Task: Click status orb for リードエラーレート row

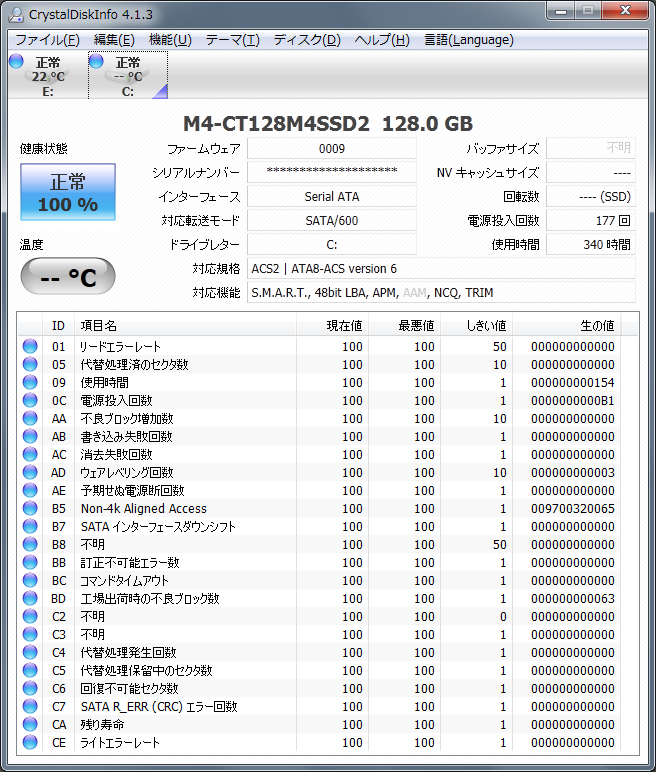Action: (30, 347)
